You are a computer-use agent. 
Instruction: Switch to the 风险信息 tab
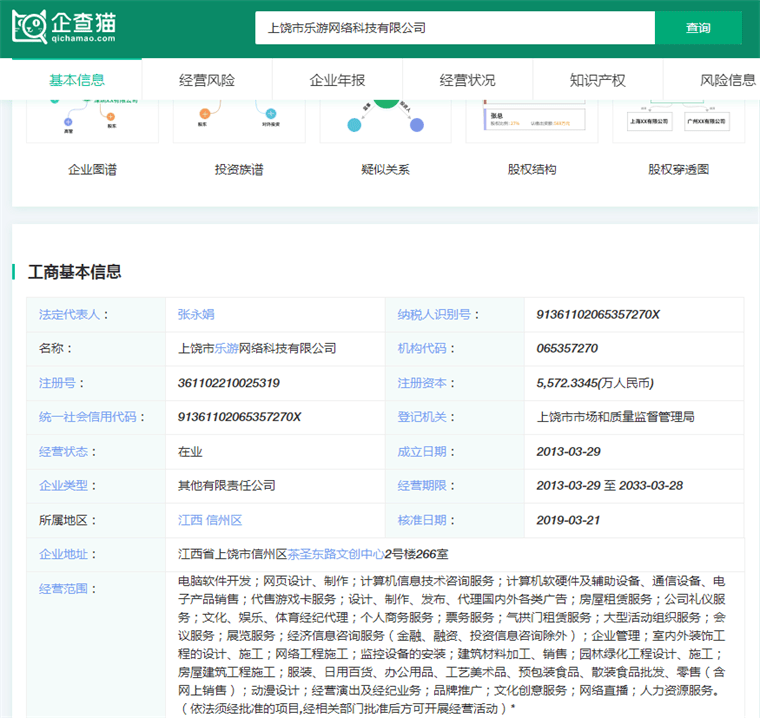click(x=727, y=80)
